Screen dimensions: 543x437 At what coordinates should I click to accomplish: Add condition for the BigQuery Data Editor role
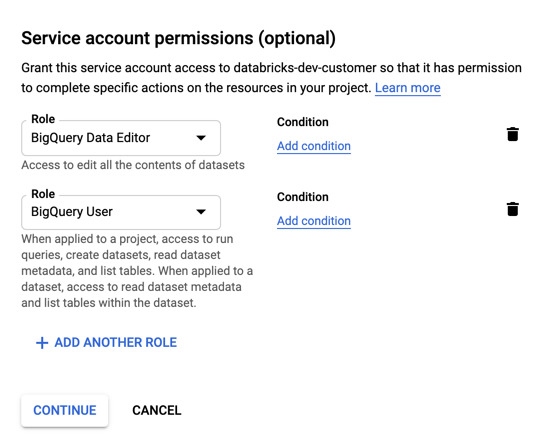point(314,146)
